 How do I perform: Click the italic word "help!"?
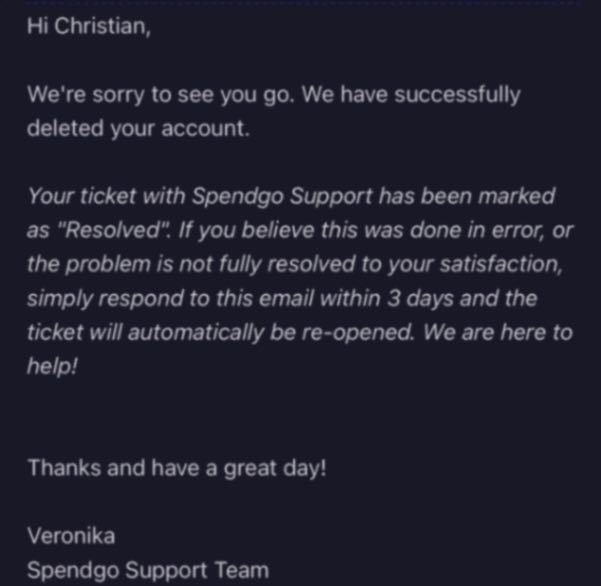(53, 366)
